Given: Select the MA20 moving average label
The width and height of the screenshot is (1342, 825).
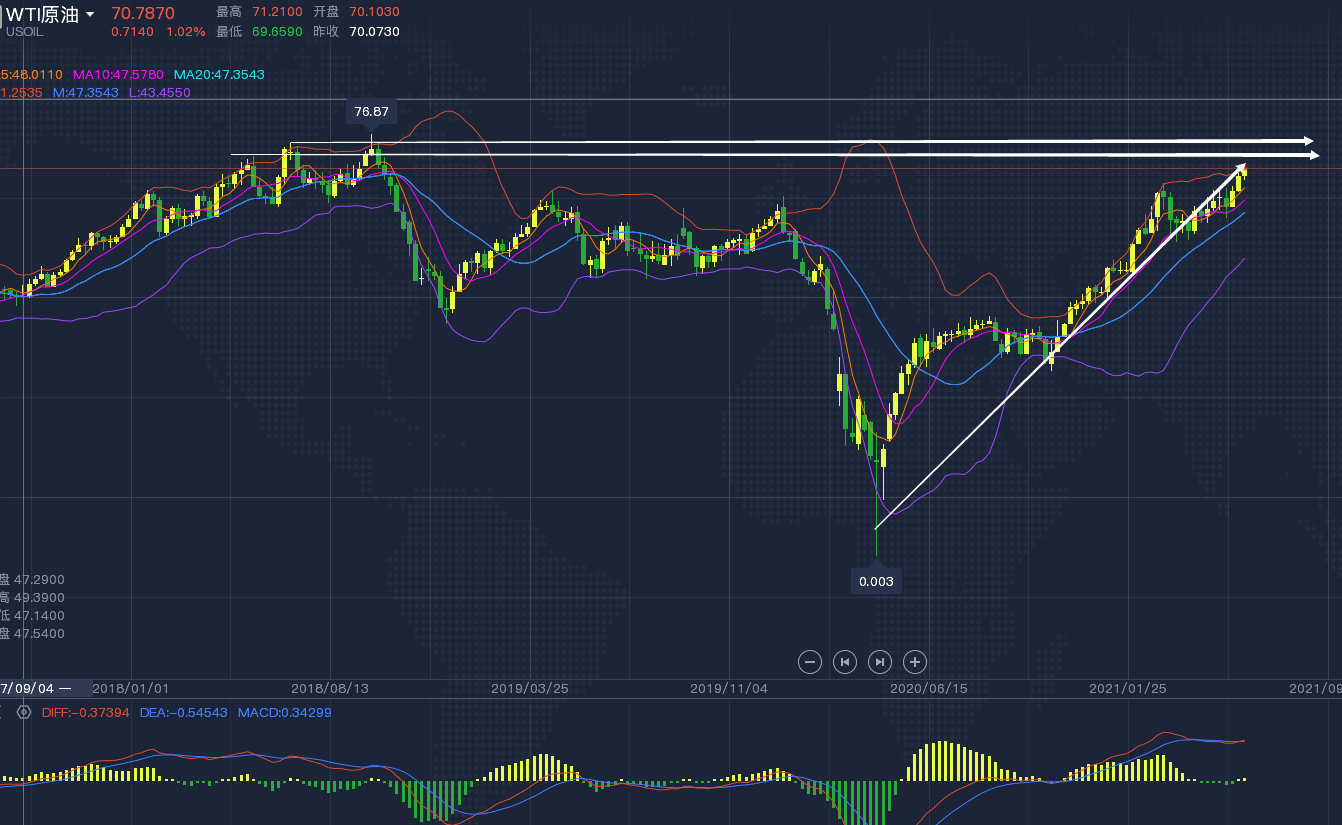Looking at the screenshot, I should [219, 75].
